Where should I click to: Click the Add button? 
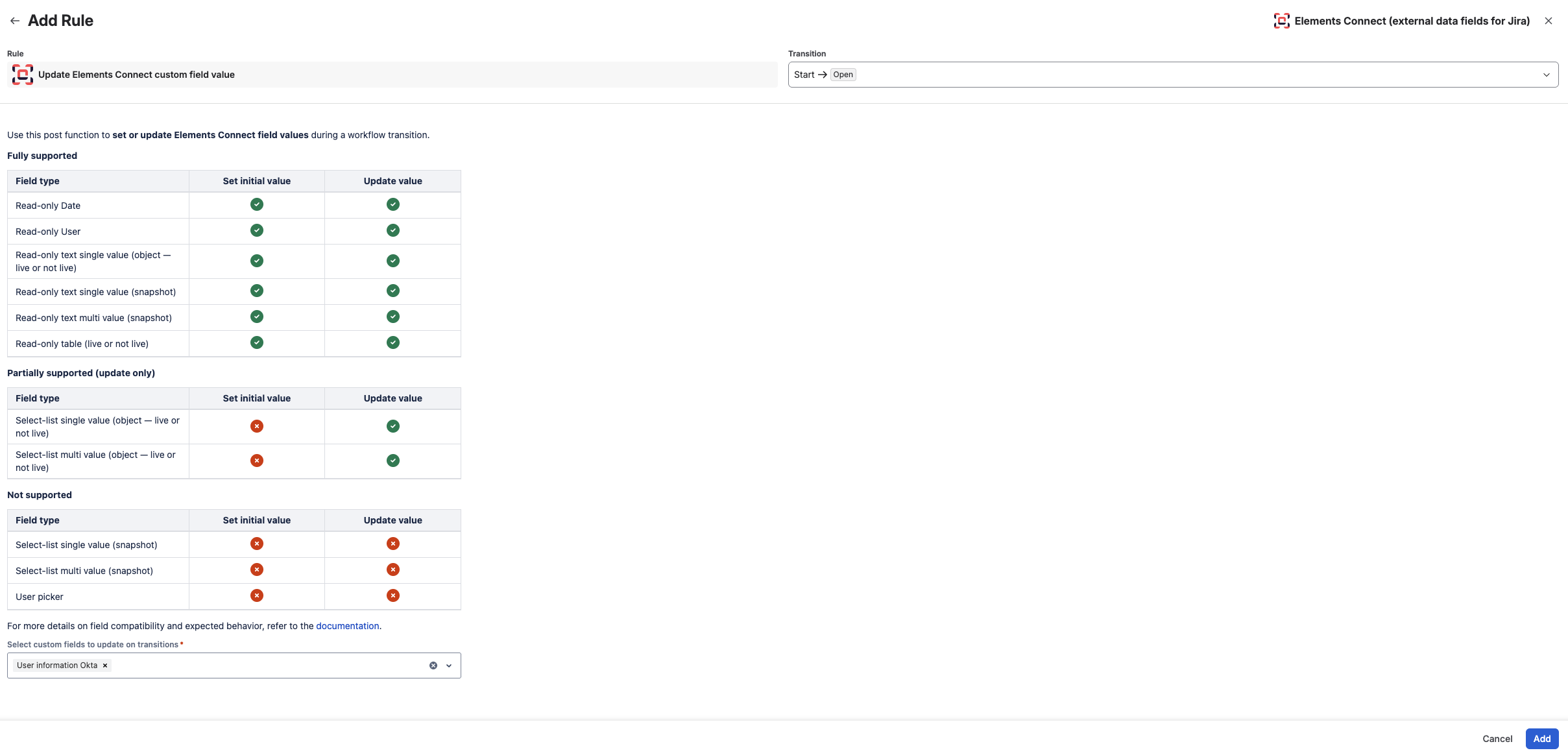point(1542,739)
